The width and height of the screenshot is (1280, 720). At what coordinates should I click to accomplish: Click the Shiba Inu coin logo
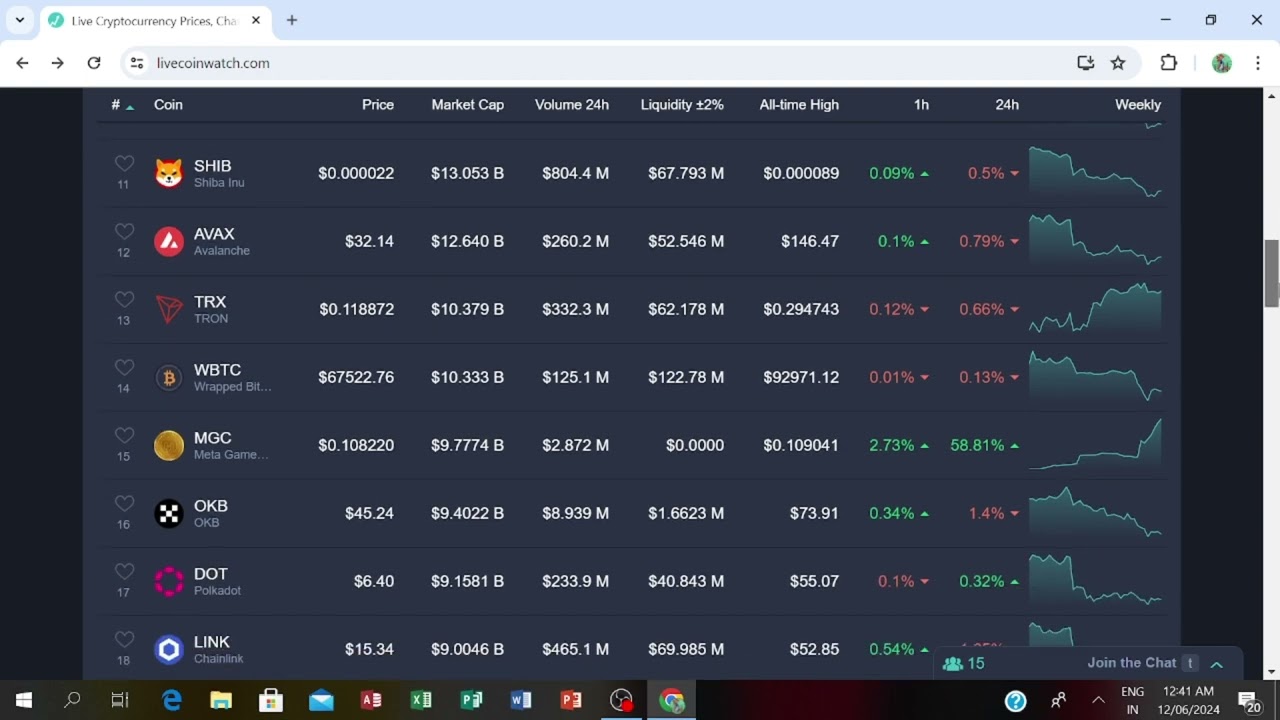(x=169, y=173)
